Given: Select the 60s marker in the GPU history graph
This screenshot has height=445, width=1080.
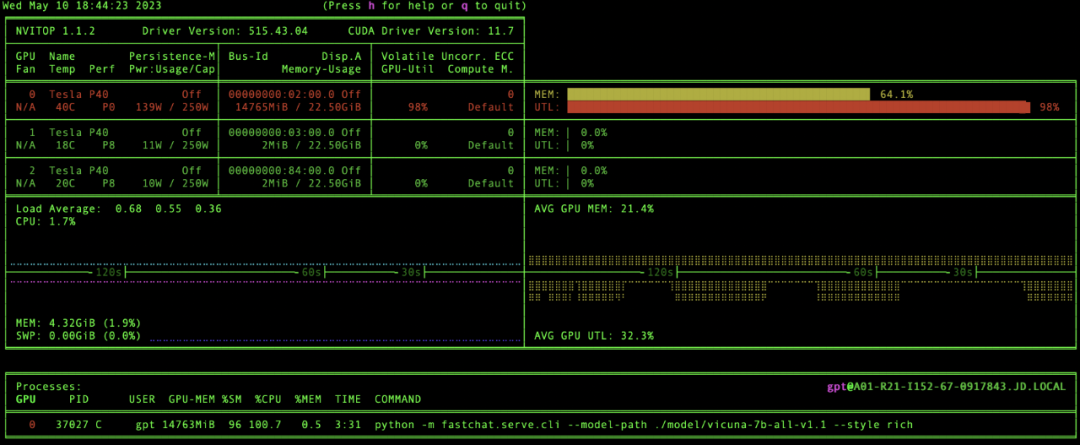Looking at the screenshot, I should click(x=863, y=273).
